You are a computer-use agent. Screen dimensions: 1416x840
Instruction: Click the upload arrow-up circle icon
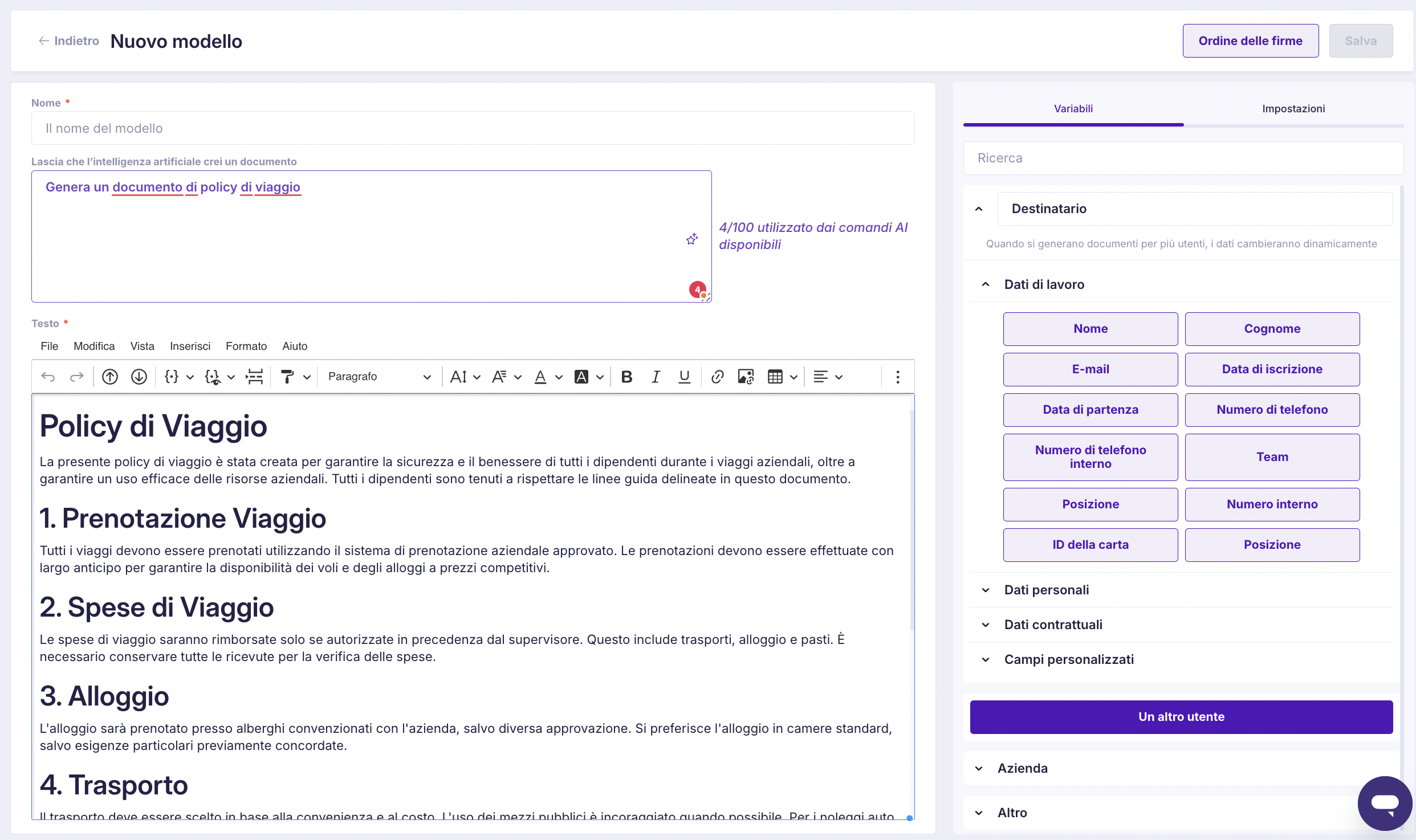[110, 377]
